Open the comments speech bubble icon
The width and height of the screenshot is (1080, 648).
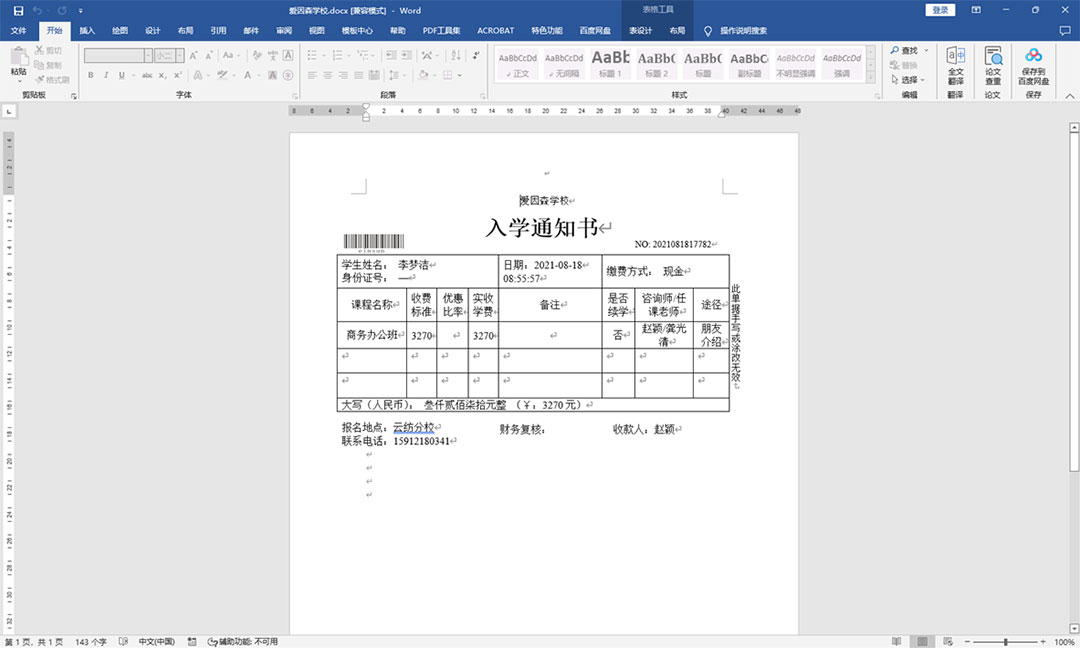(1064, 31)
